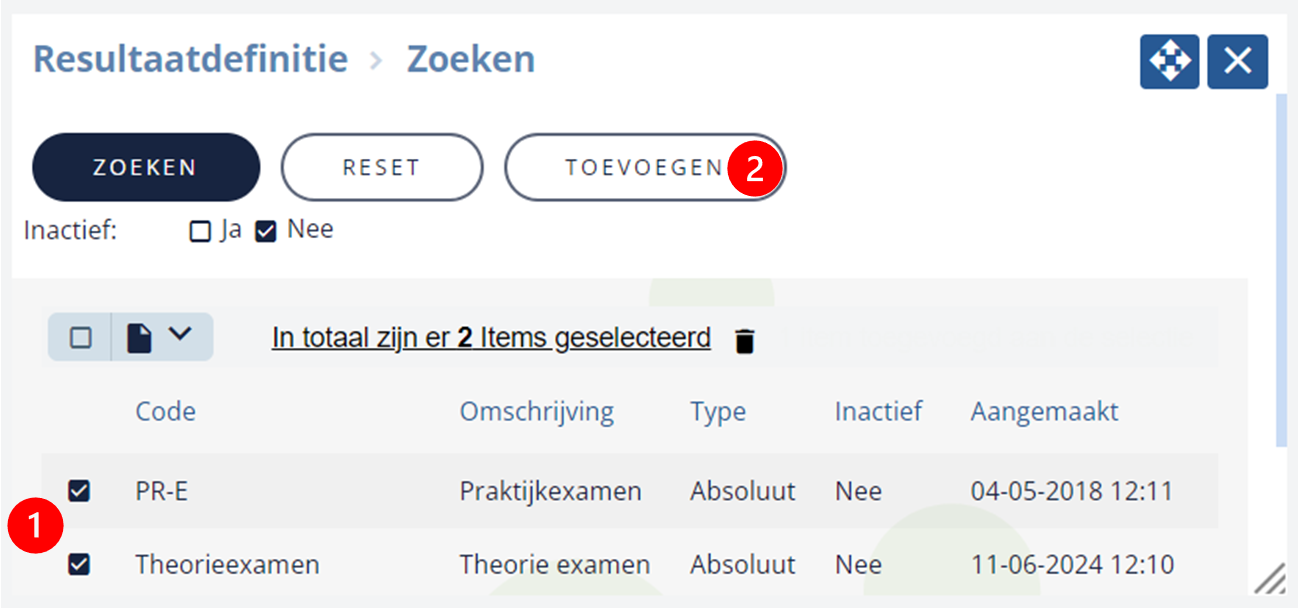Image resolution: width=1298 pixels, height=608 pixels.
Task: Click the document export icon
Action: click(139, 338)
